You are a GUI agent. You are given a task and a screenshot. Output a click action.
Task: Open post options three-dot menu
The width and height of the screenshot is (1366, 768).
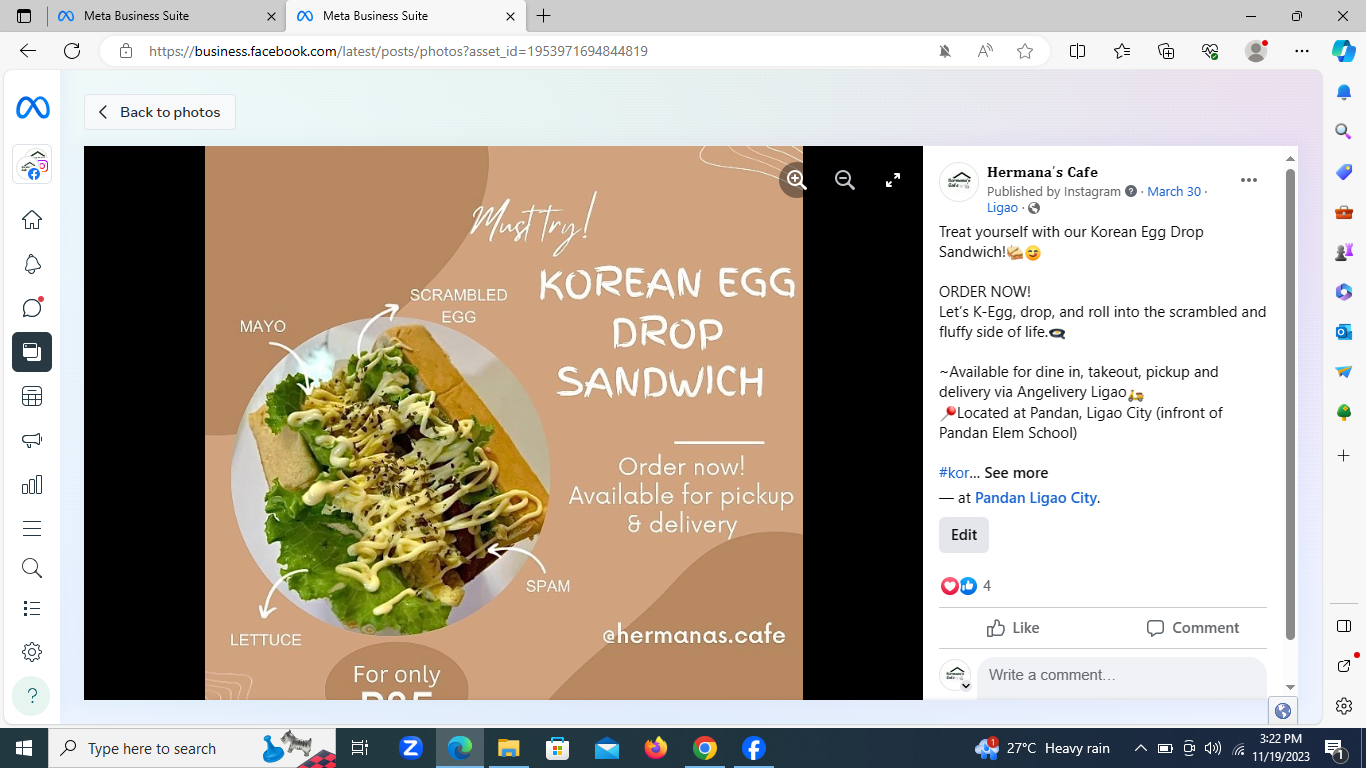coord(1249,180)
